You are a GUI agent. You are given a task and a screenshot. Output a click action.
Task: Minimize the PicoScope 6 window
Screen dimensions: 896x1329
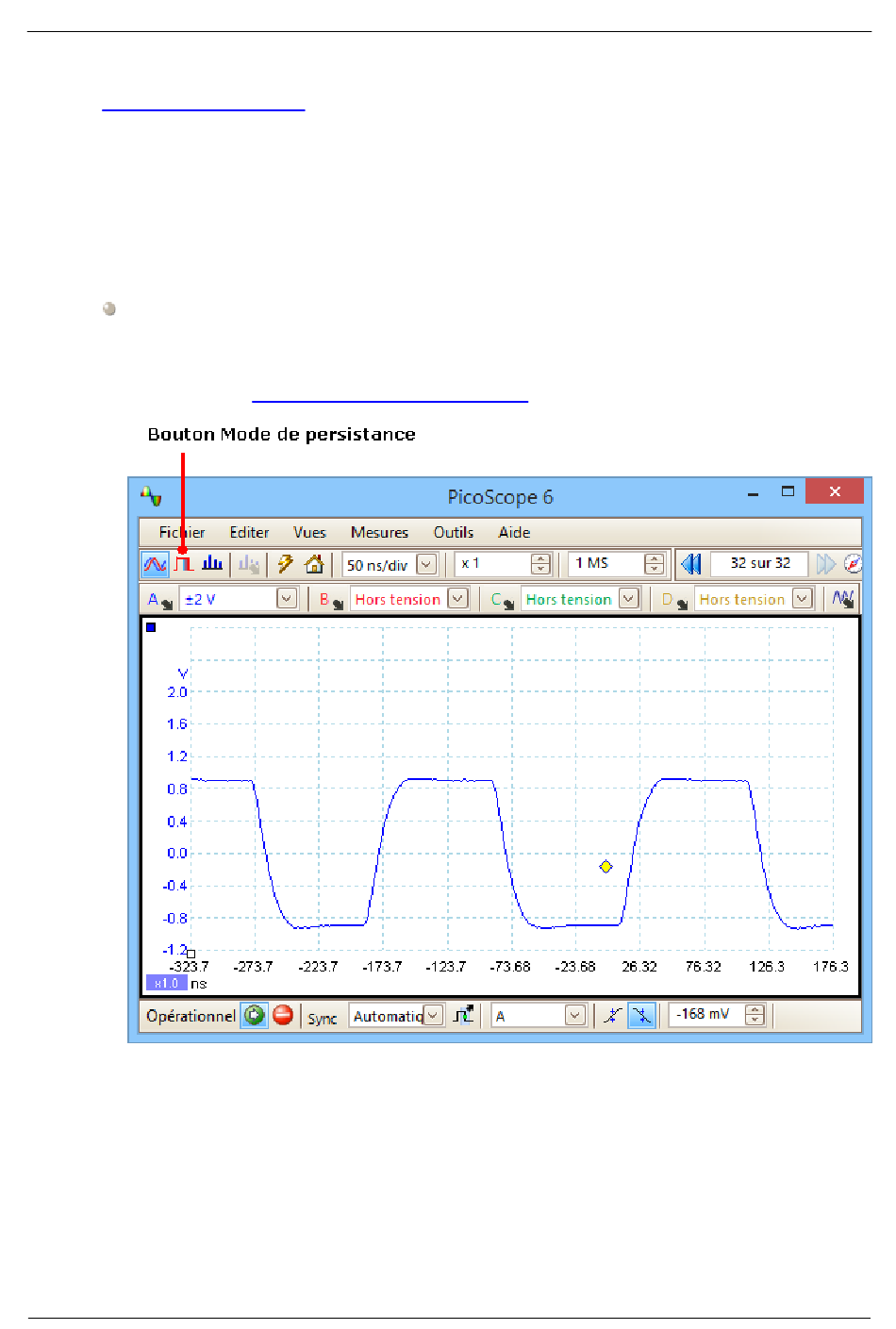coord(754,493)
